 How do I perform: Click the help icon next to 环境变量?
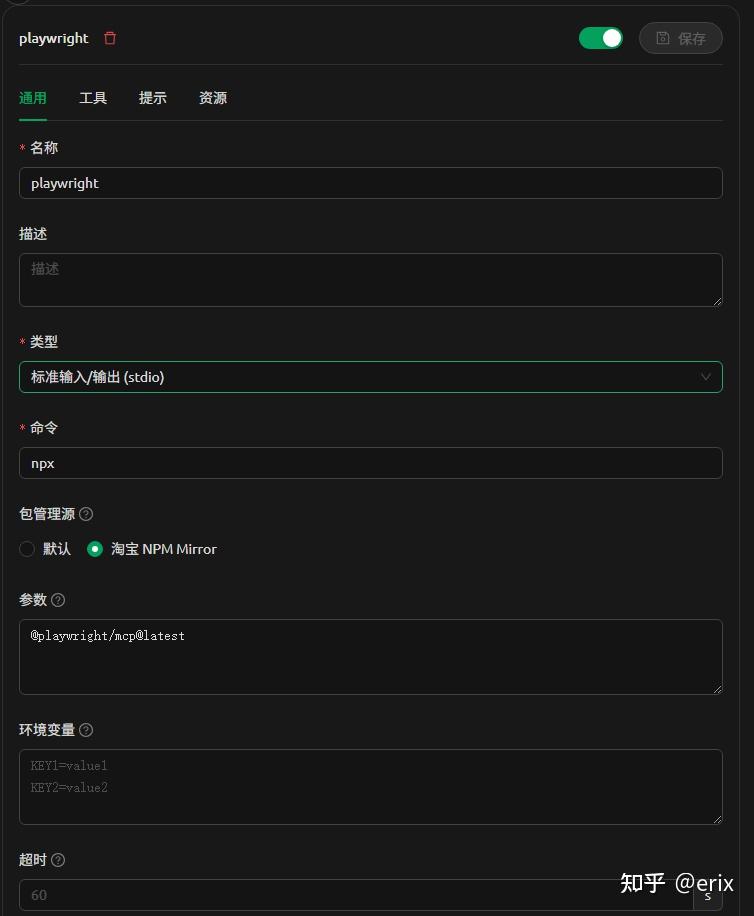tap(85, 730)
